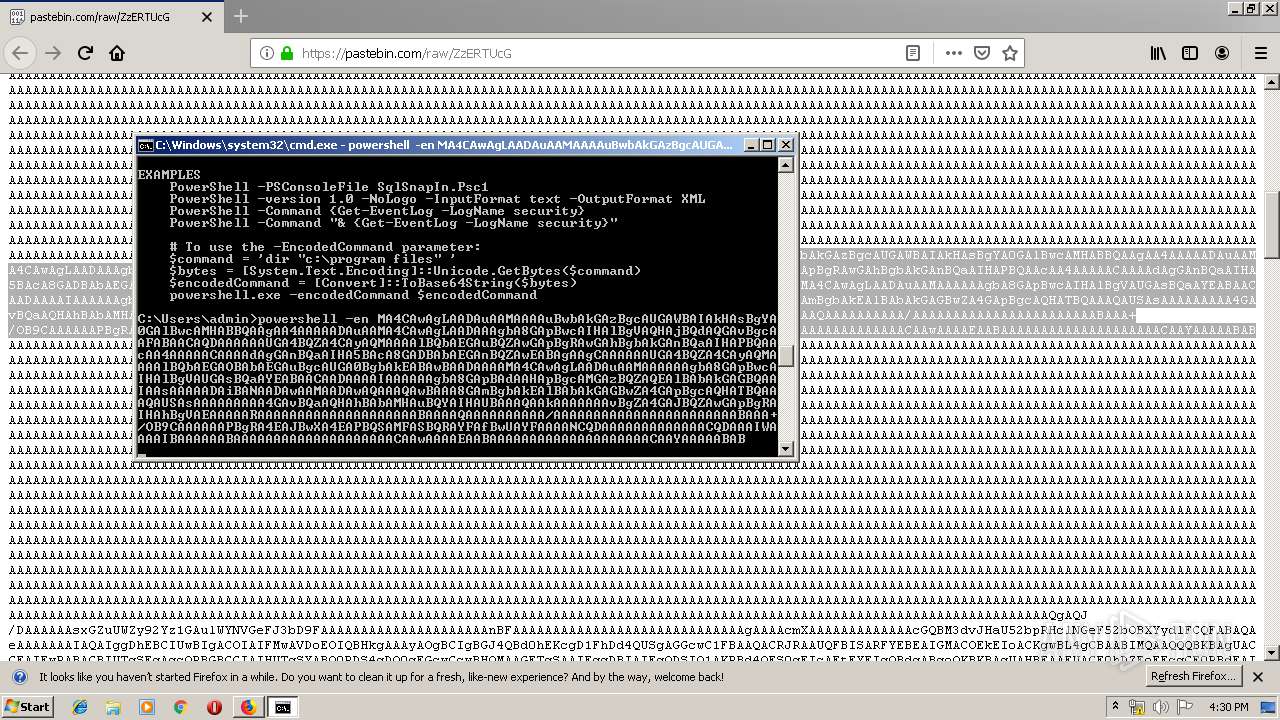Dismiss the Firefox notification bar
Image resolution: width=1280 pixels, height=720 pixels.
1259,677
